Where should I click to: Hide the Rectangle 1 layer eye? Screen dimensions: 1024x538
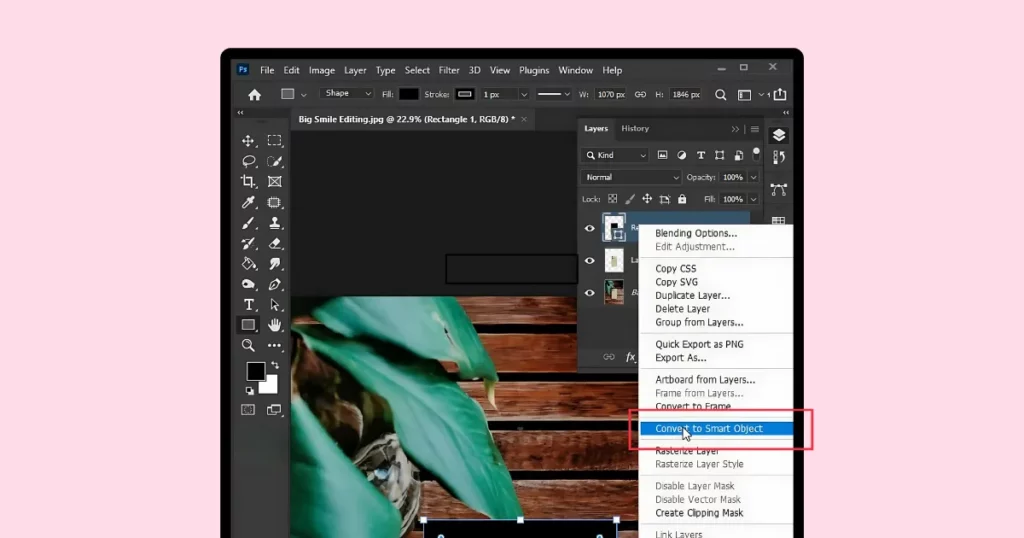click(590, 229)
